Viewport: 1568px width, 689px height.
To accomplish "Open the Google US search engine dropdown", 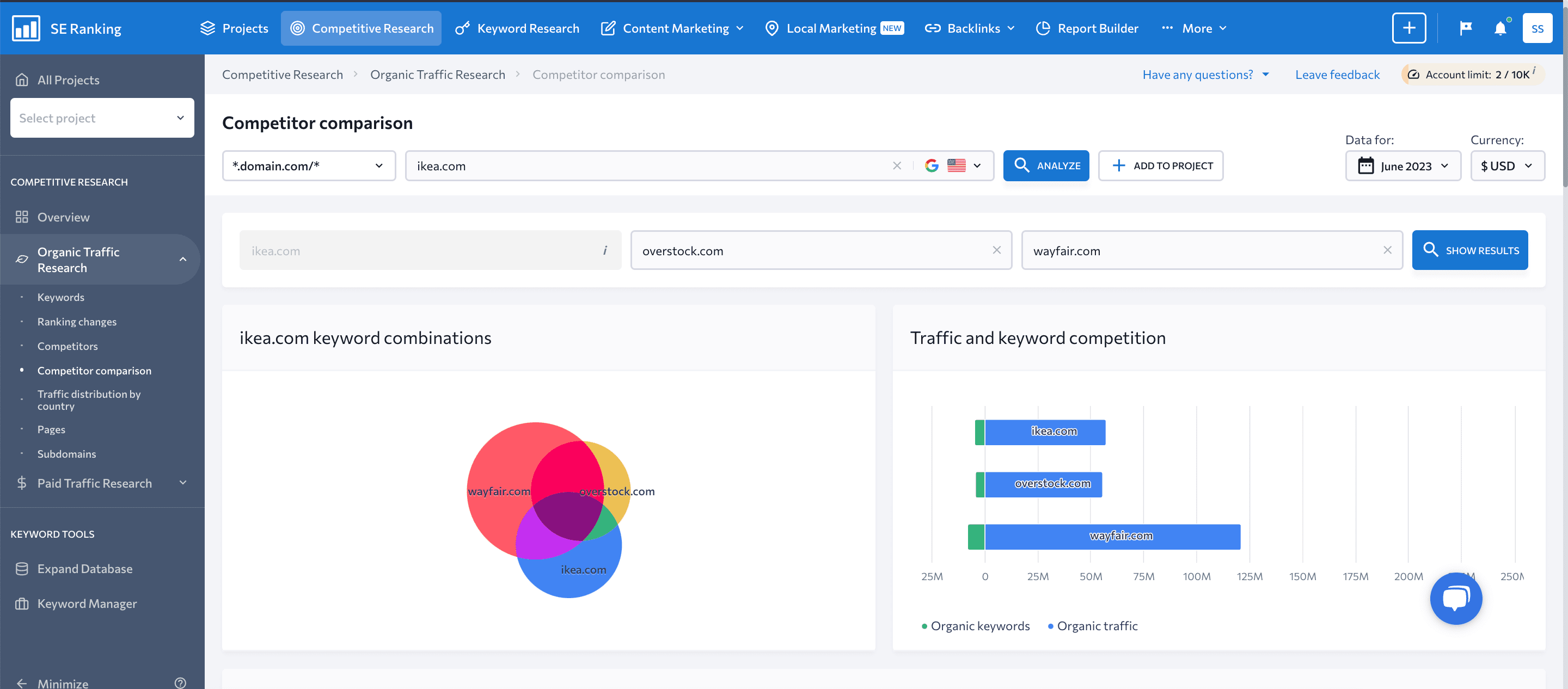I will [x=954, y=165].
